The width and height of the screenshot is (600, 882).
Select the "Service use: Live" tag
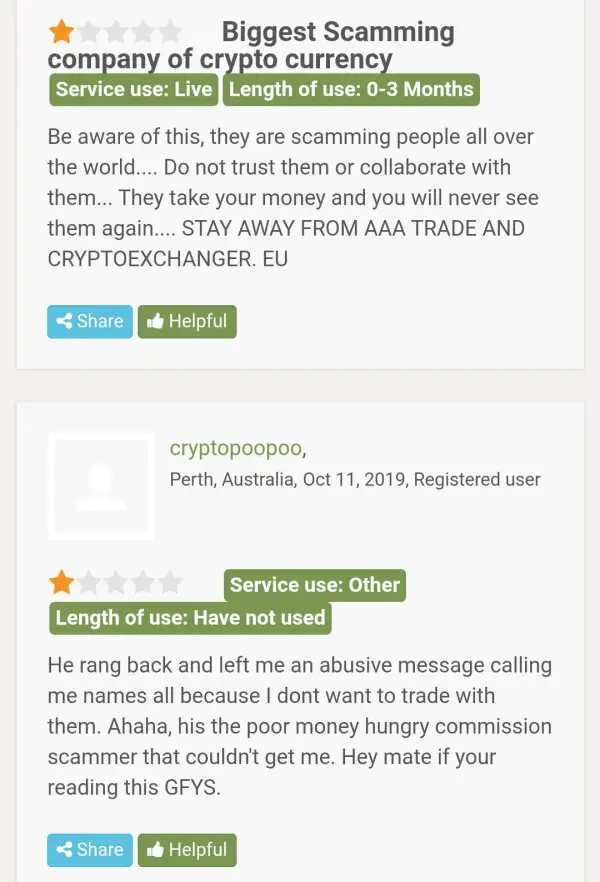click(134, 89)
